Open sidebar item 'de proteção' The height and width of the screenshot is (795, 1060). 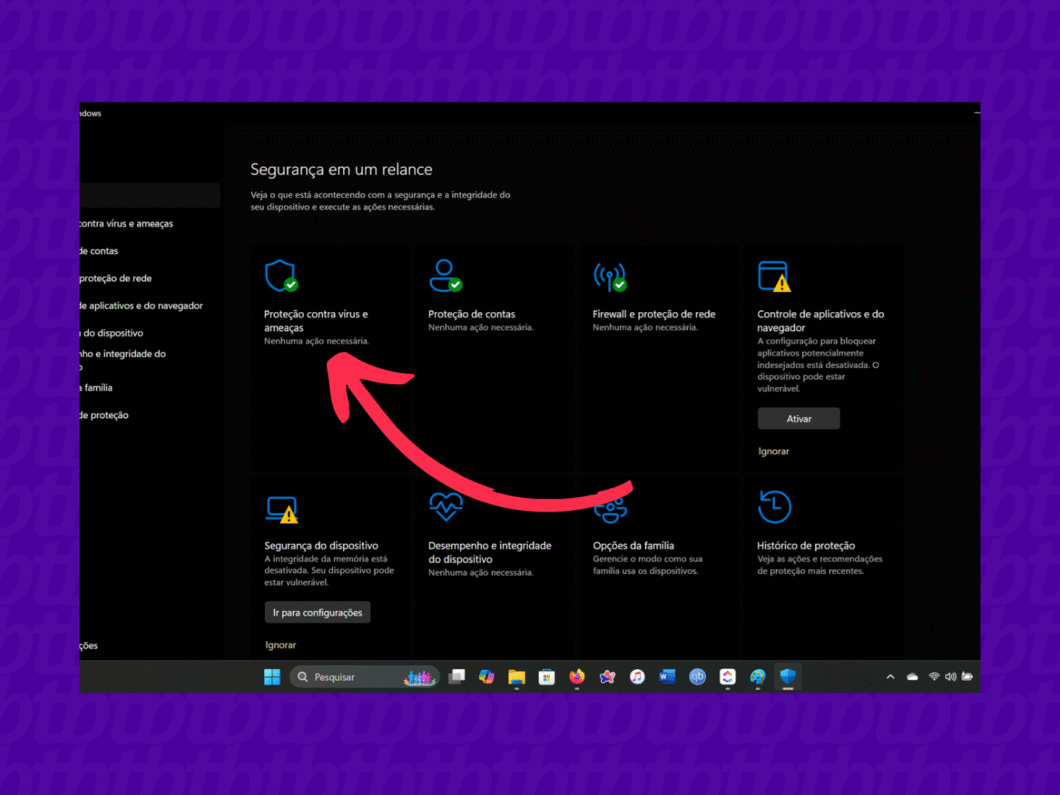pos(104,415)
